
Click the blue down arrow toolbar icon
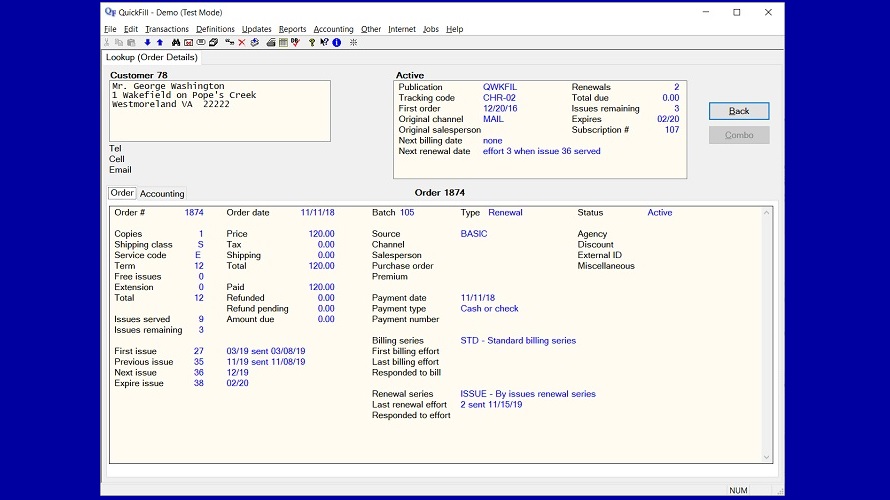click(x=148, y=43)
